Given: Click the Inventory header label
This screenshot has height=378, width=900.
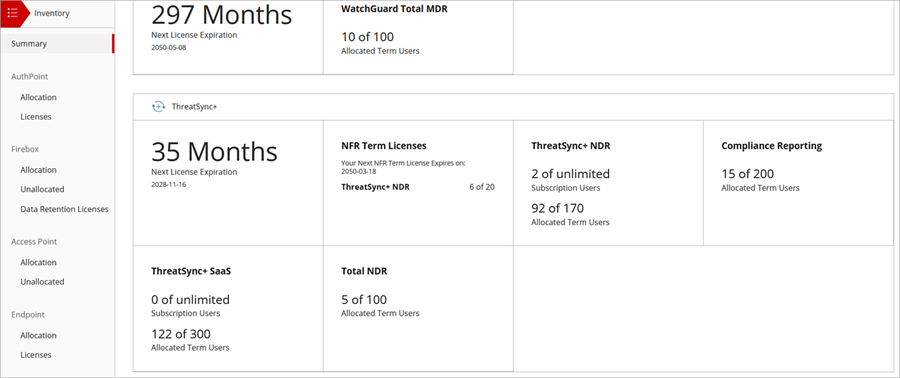Looking at the screenshot, I should pyautogui.click(x=52, y=13).
